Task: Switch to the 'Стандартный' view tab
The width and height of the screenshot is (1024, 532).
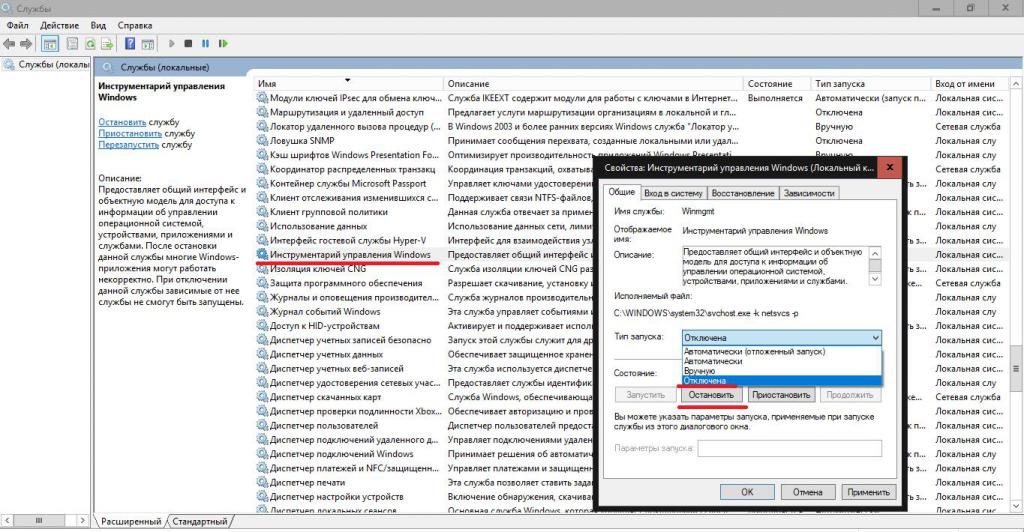Action: click(199, 521)
